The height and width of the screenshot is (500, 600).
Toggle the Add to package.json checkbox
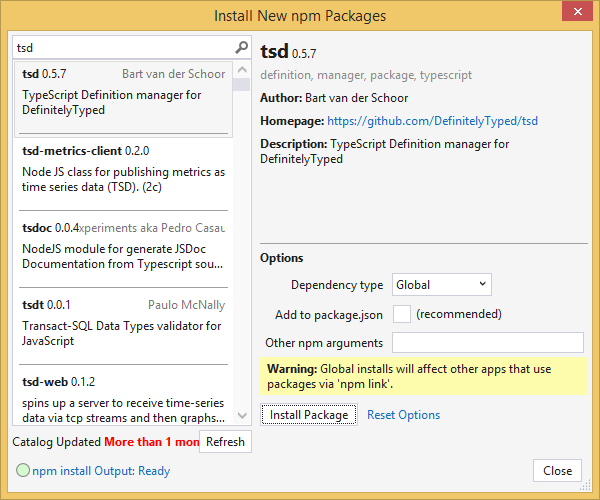[402, 314]
